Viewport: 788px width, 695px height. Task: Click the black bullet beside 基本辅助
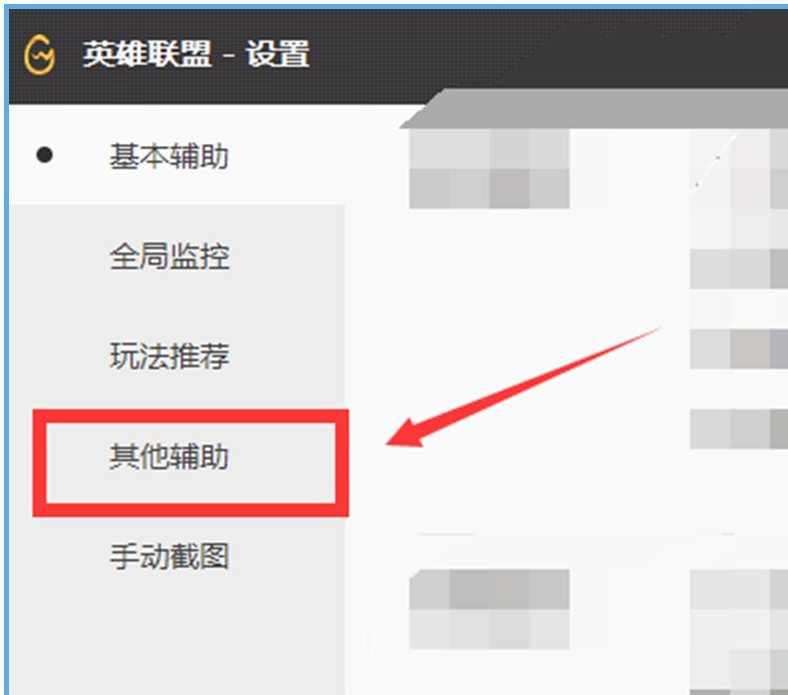[44, 155]
